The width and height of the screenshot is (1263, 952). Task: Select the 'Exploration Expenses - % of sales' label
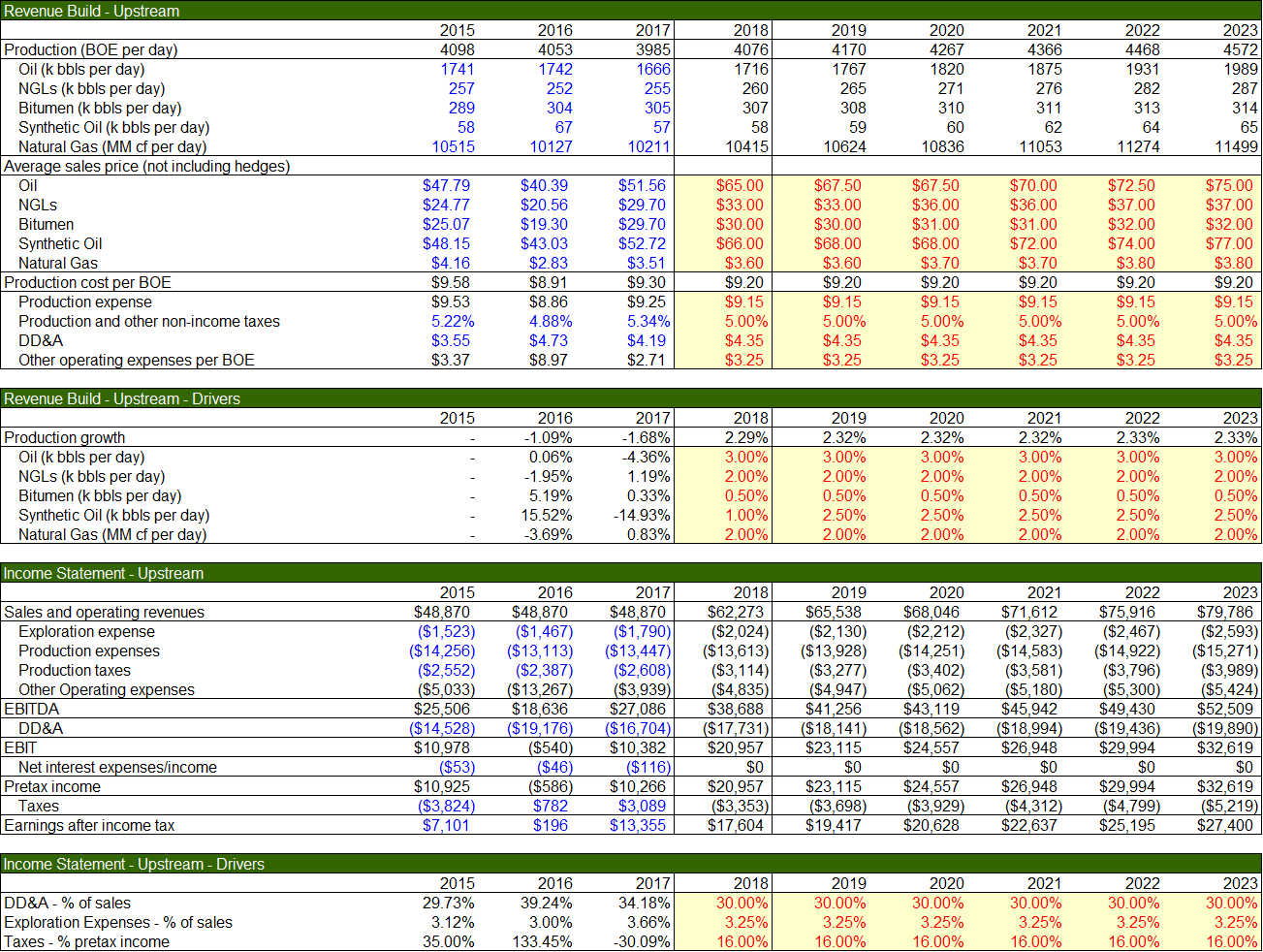point(118,922)
